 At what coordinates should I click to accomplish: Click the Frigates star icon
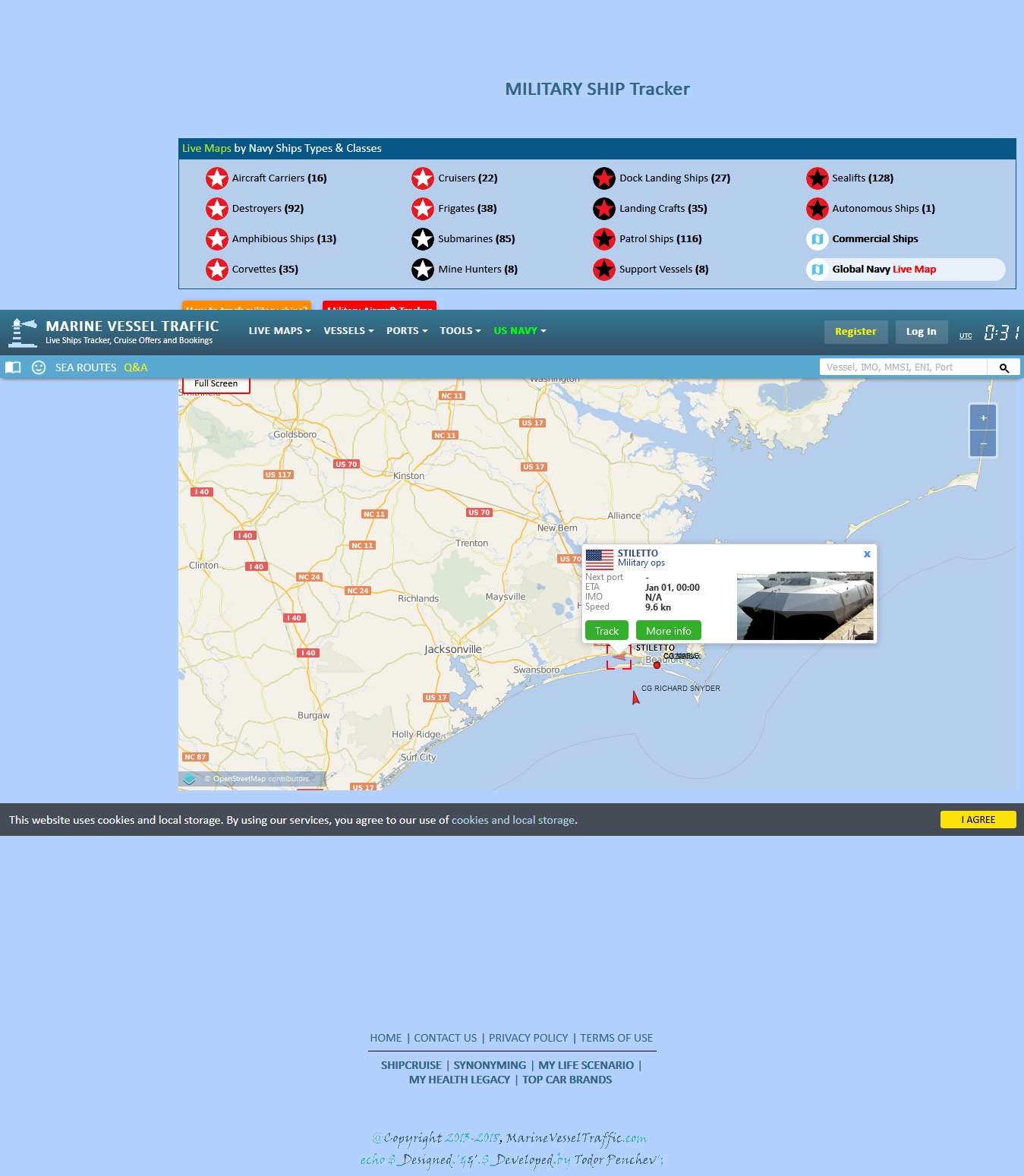[x=423, y=209]
